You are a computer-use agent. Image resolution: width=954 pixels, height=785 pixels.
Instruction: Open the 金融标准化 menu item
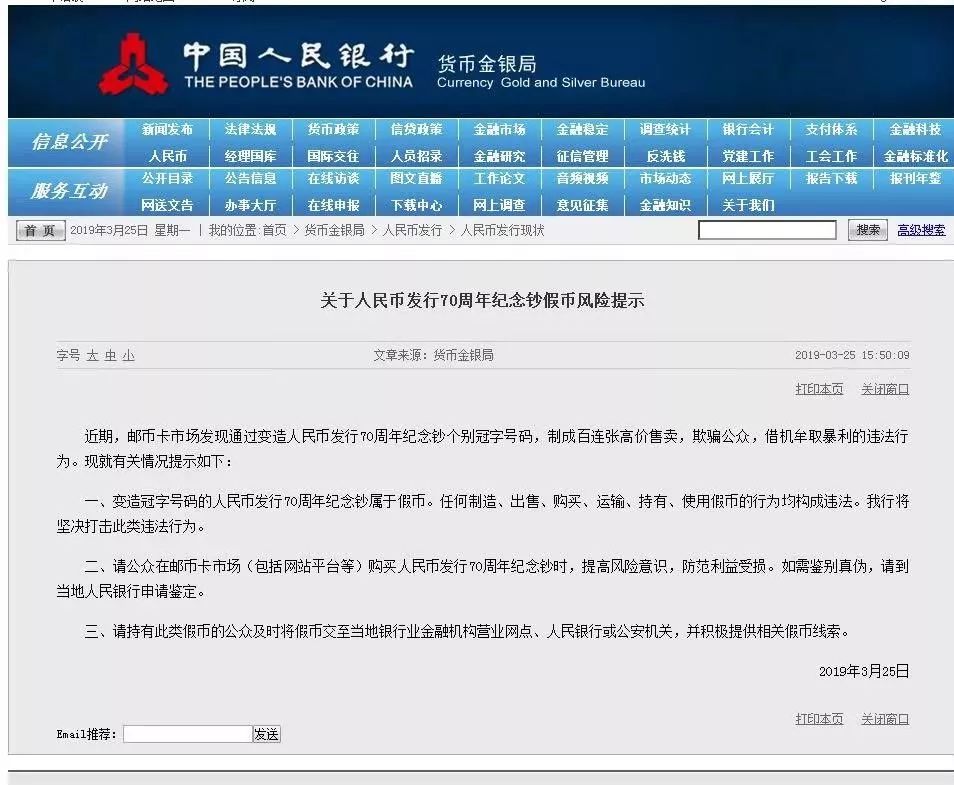coord(916,156)
